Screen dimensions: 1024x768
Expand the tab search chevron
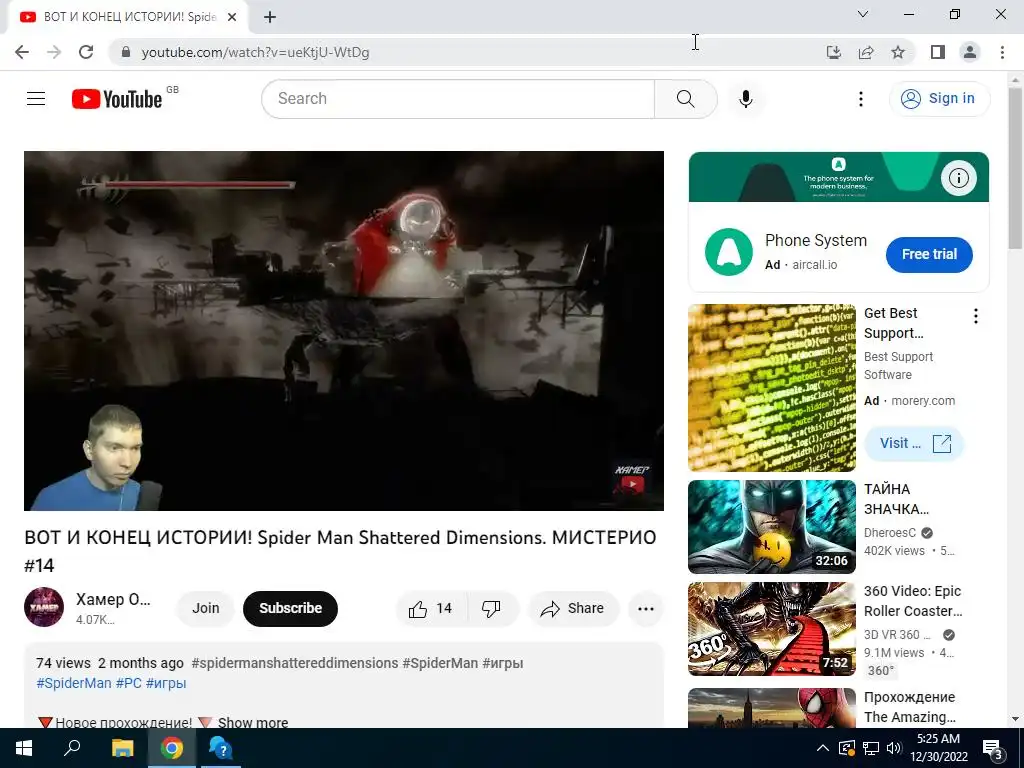[x=863, y=14]
